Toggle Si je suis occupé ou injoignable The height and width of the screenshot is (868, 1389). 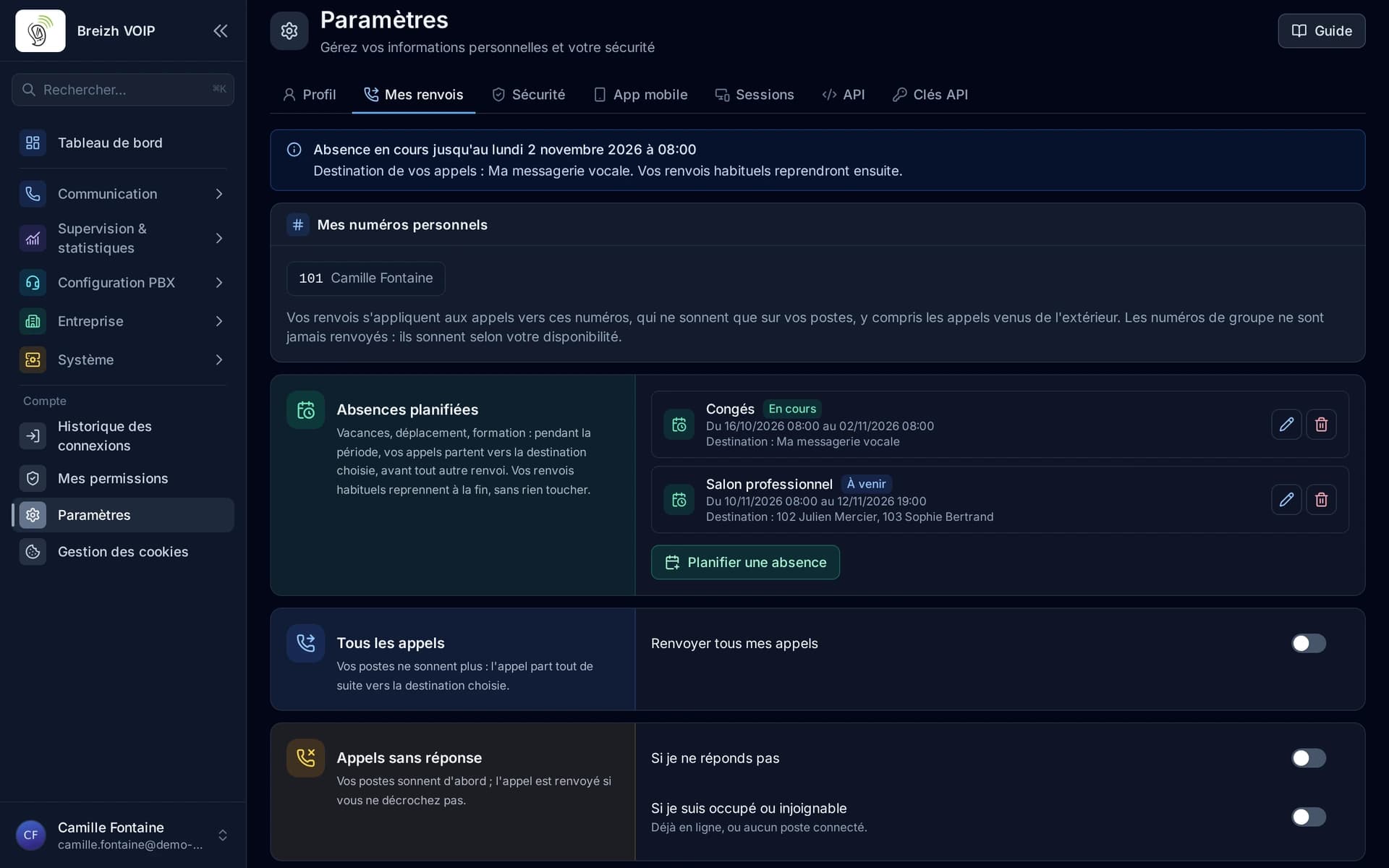coord(1309,817)
